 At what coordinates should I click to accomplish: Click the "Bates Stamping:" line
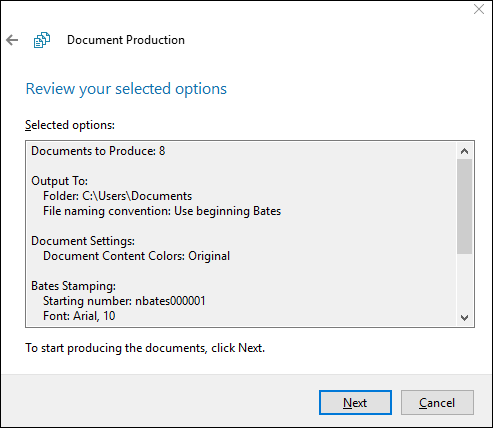tap(74, 286)
